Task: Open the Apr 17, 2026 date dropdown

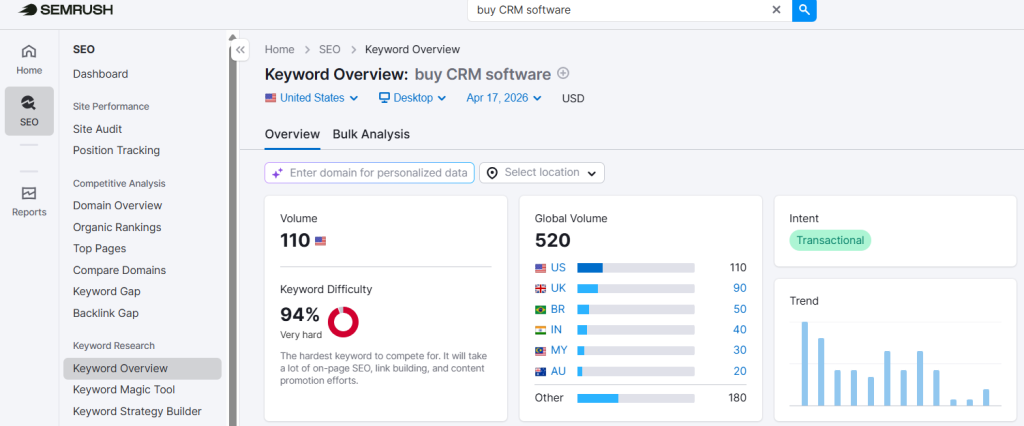Action: (x=504, y=98)
